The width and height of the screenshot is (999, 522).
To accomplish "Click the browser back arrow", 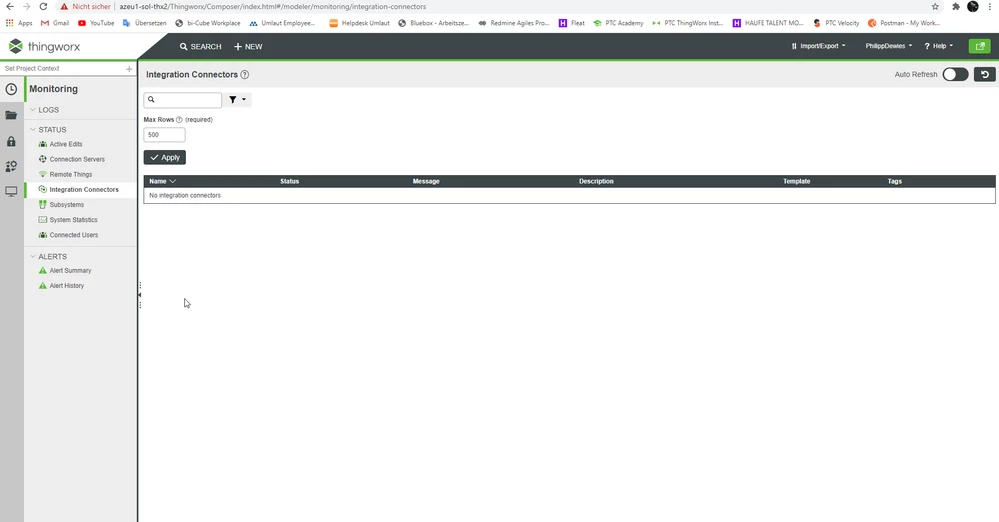I will [x=10, y=6].
